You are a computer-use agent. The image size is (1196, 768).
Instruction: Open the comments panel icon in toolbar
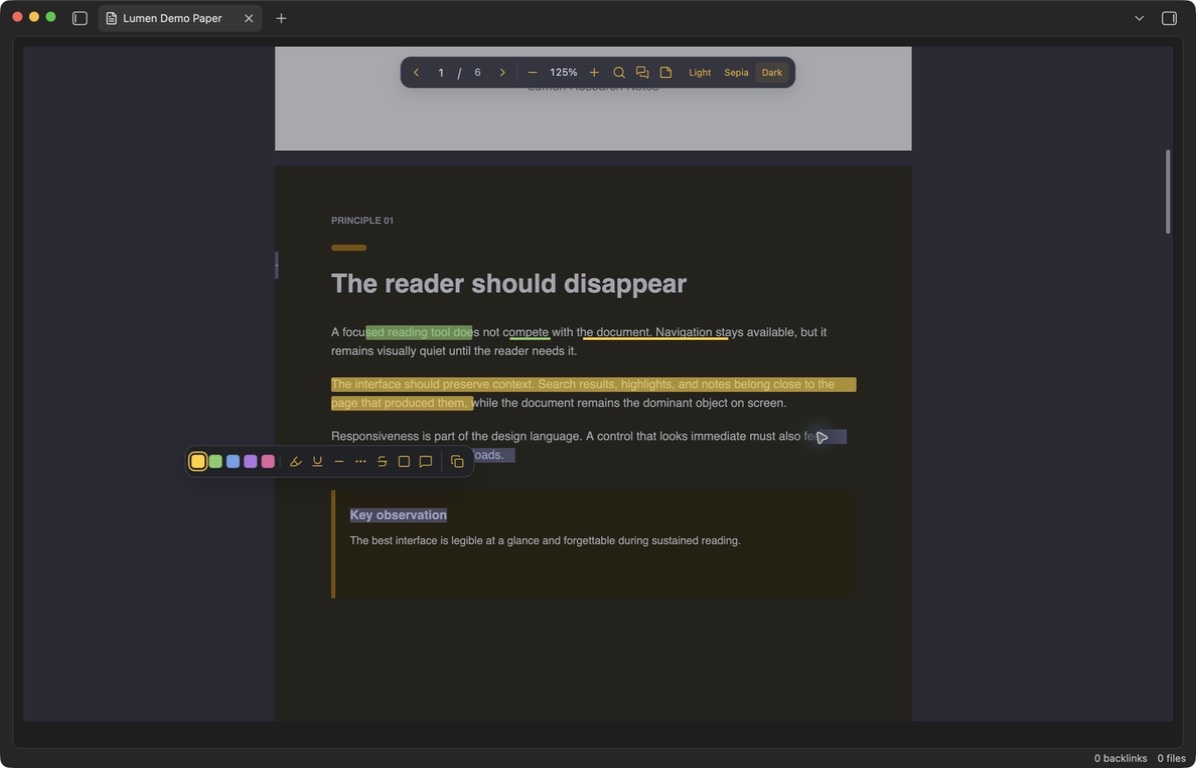click(642, 72)
